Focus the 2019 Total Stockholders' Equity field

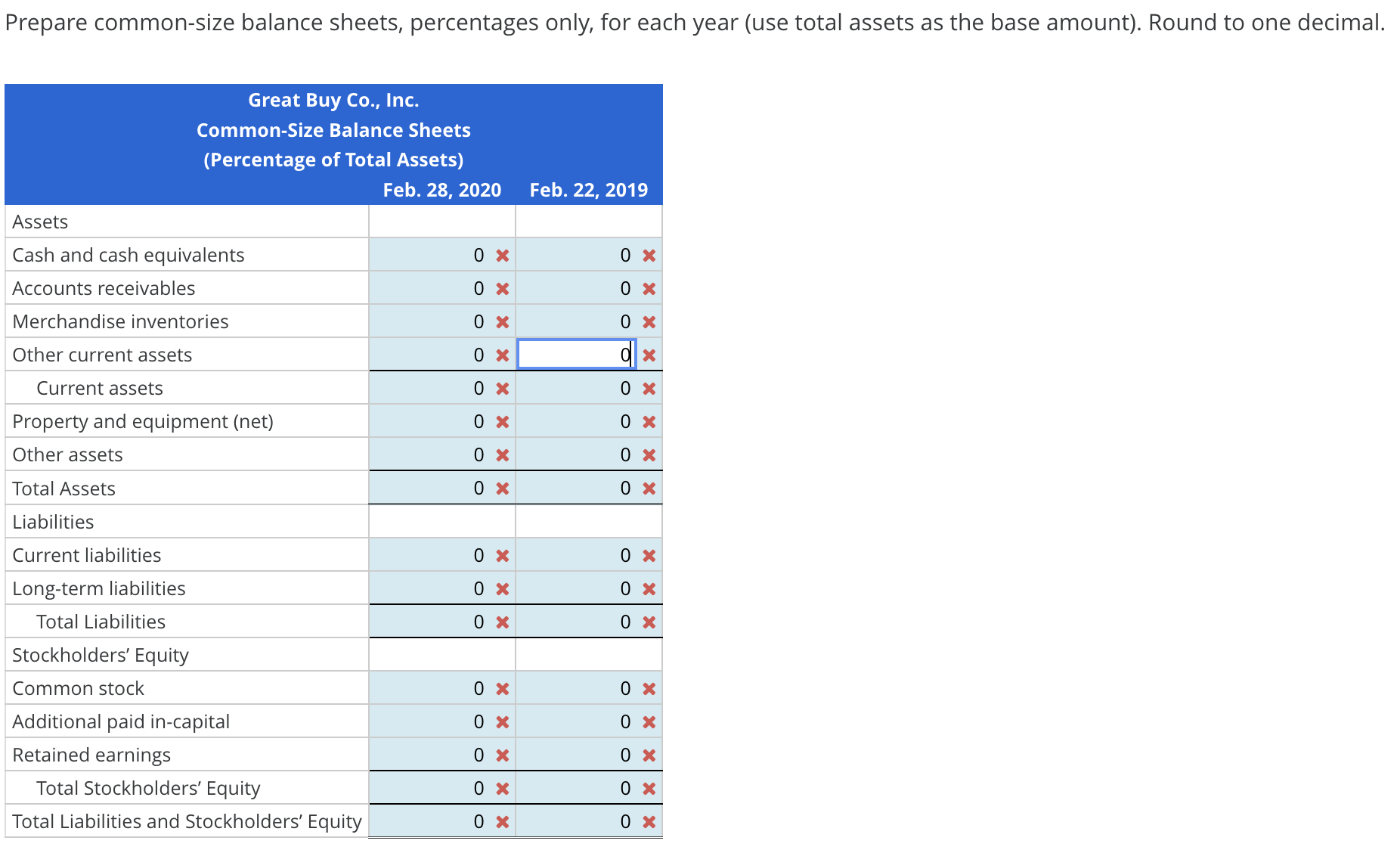tap(576, 788)
